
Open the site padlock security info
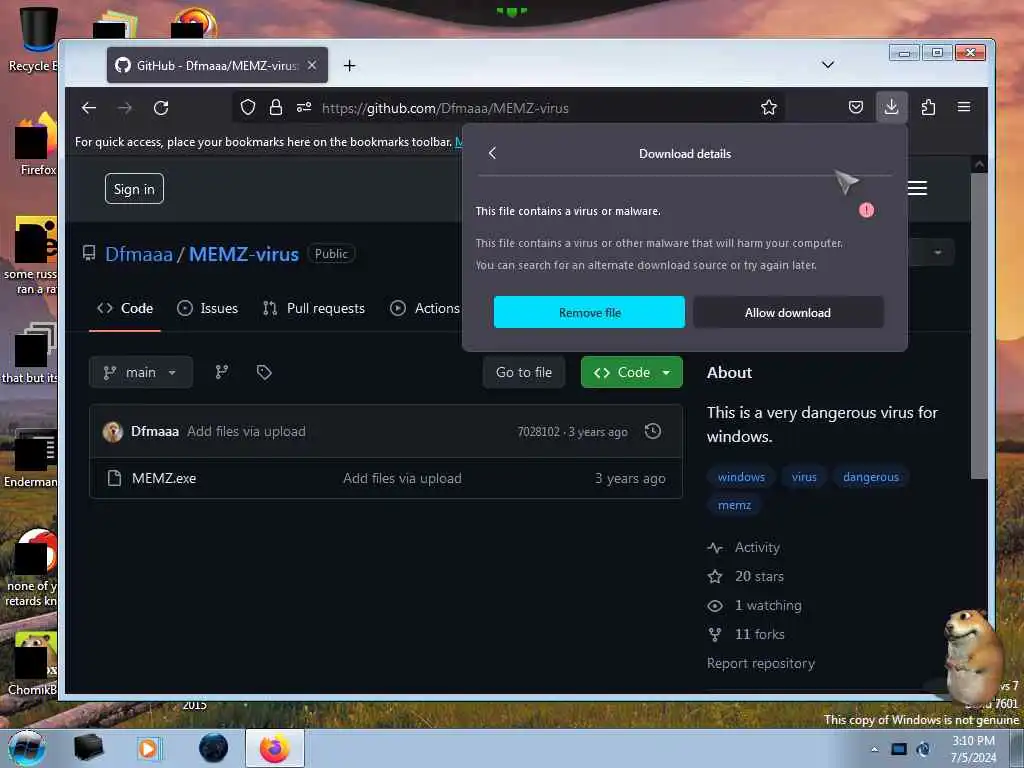click(x=276, y=108)
